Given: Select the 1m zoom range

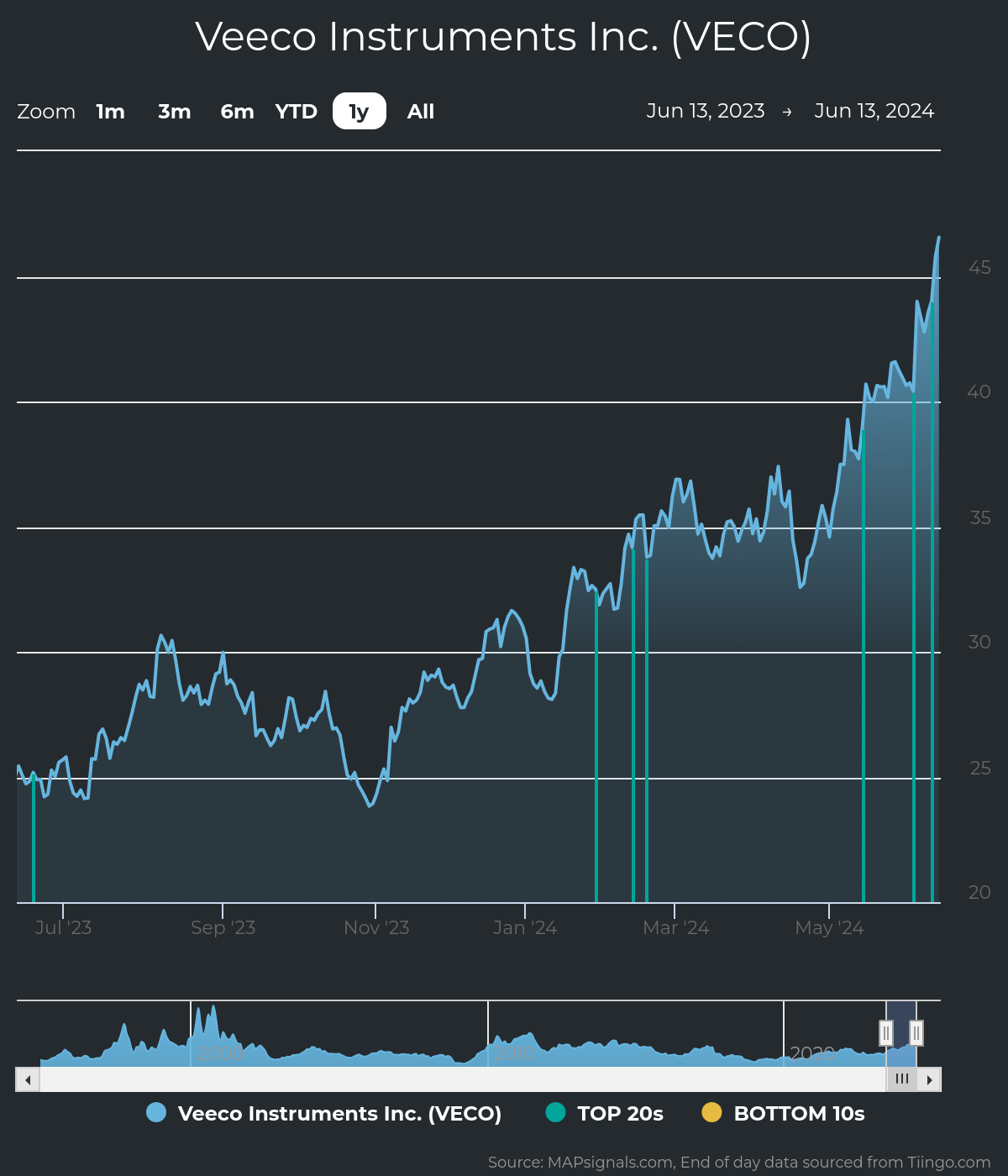Looking at the screenshot, I should pyautogui.click(x=110, y=112).
